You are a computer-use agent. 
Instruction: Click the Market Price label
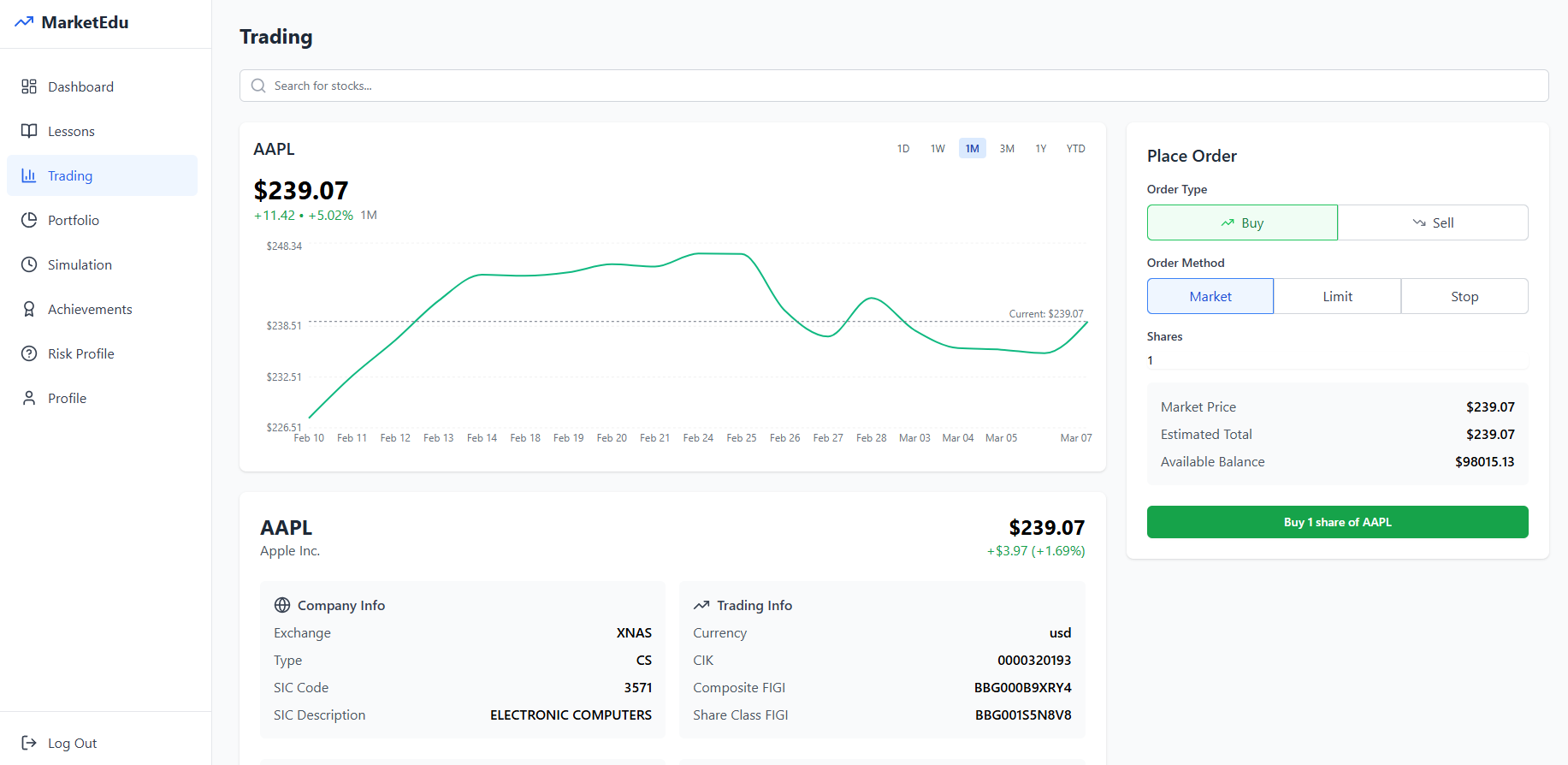[x=1198, y=406]
